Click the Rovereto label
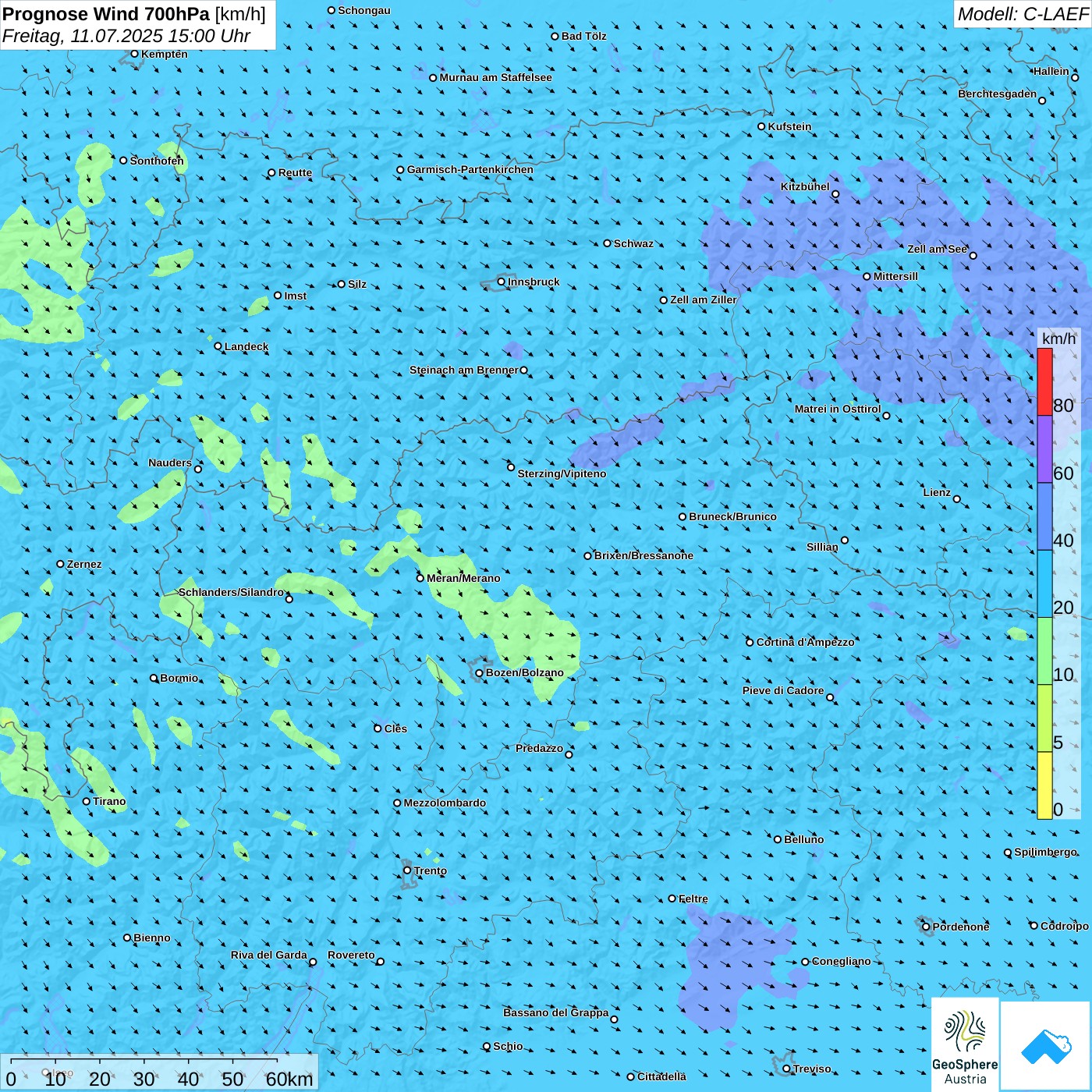Image resolution: width=1092 pixels, height=1092 pixels. (351, 955)
